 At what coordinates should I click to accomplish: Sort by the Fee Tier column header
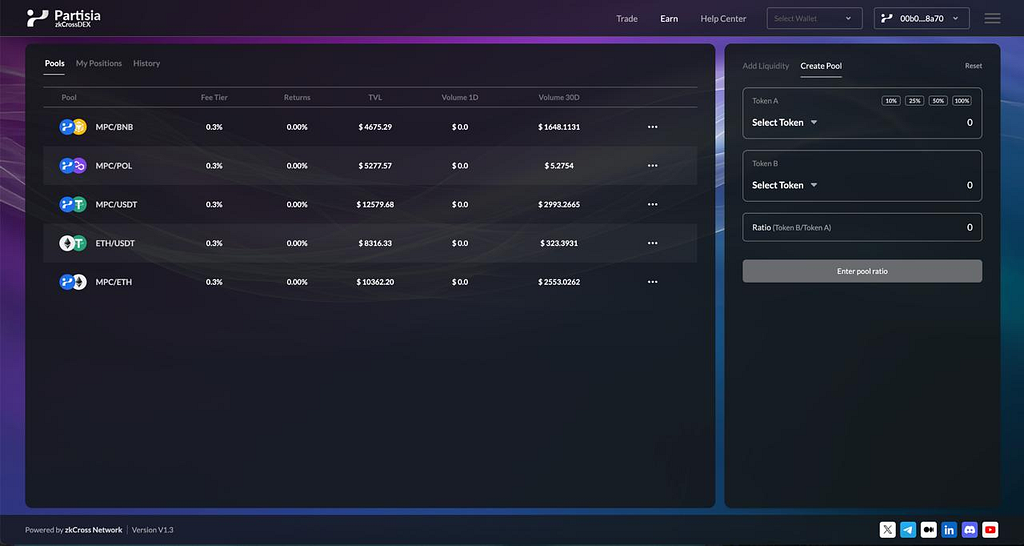(214, 97)
